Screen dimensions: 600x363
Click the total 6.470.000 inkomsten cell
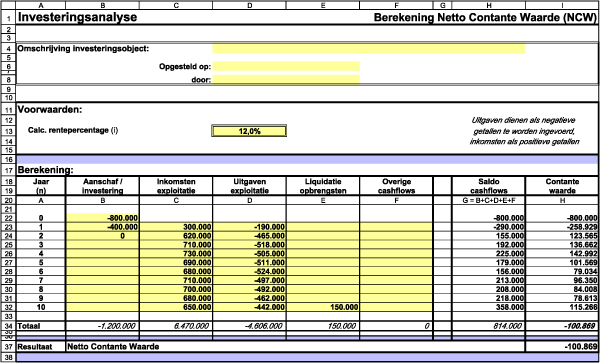pyautogui.click(x=176, y=326)
